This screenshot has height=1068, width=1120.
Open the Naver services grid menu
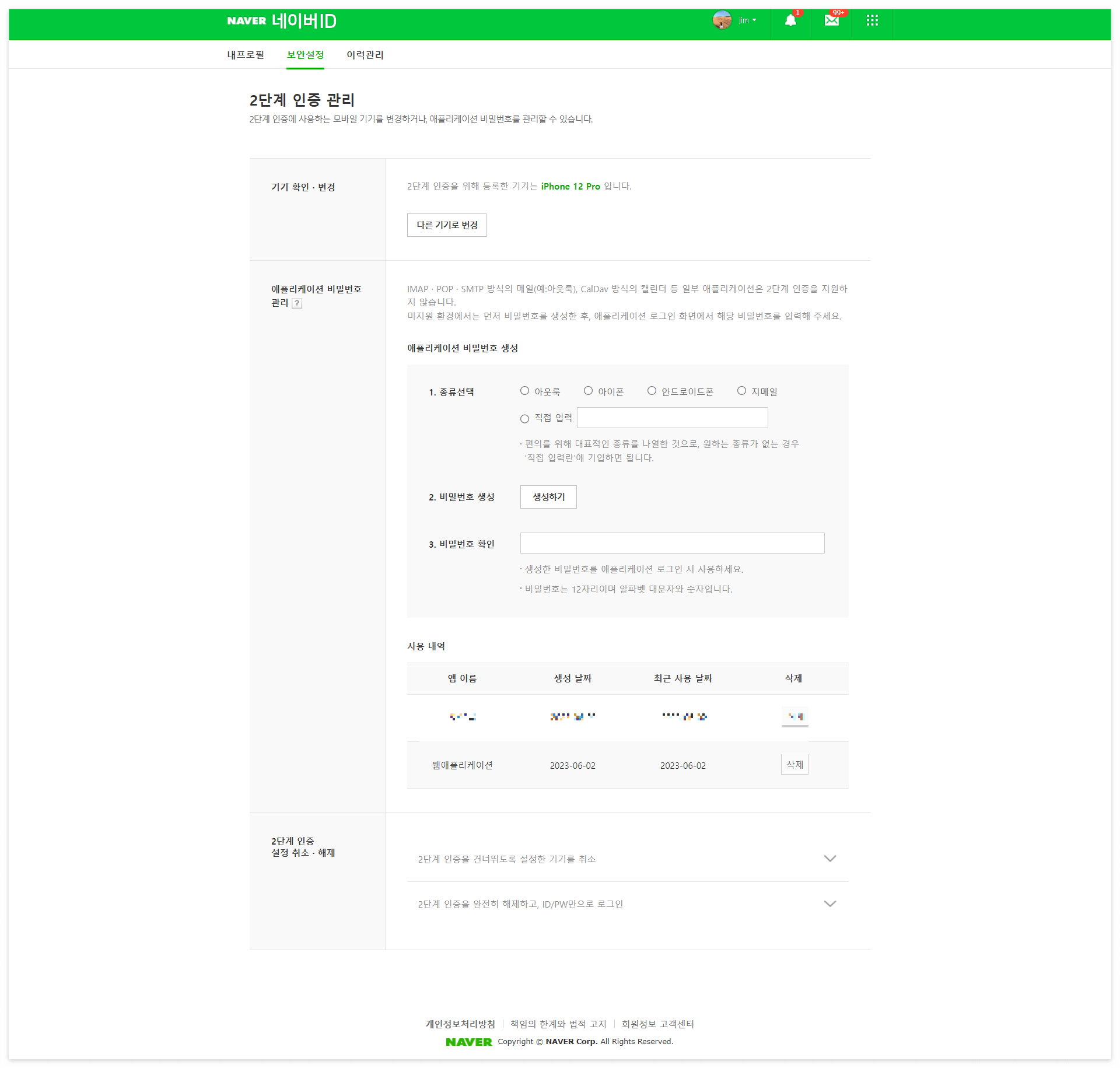click(872, 21)
